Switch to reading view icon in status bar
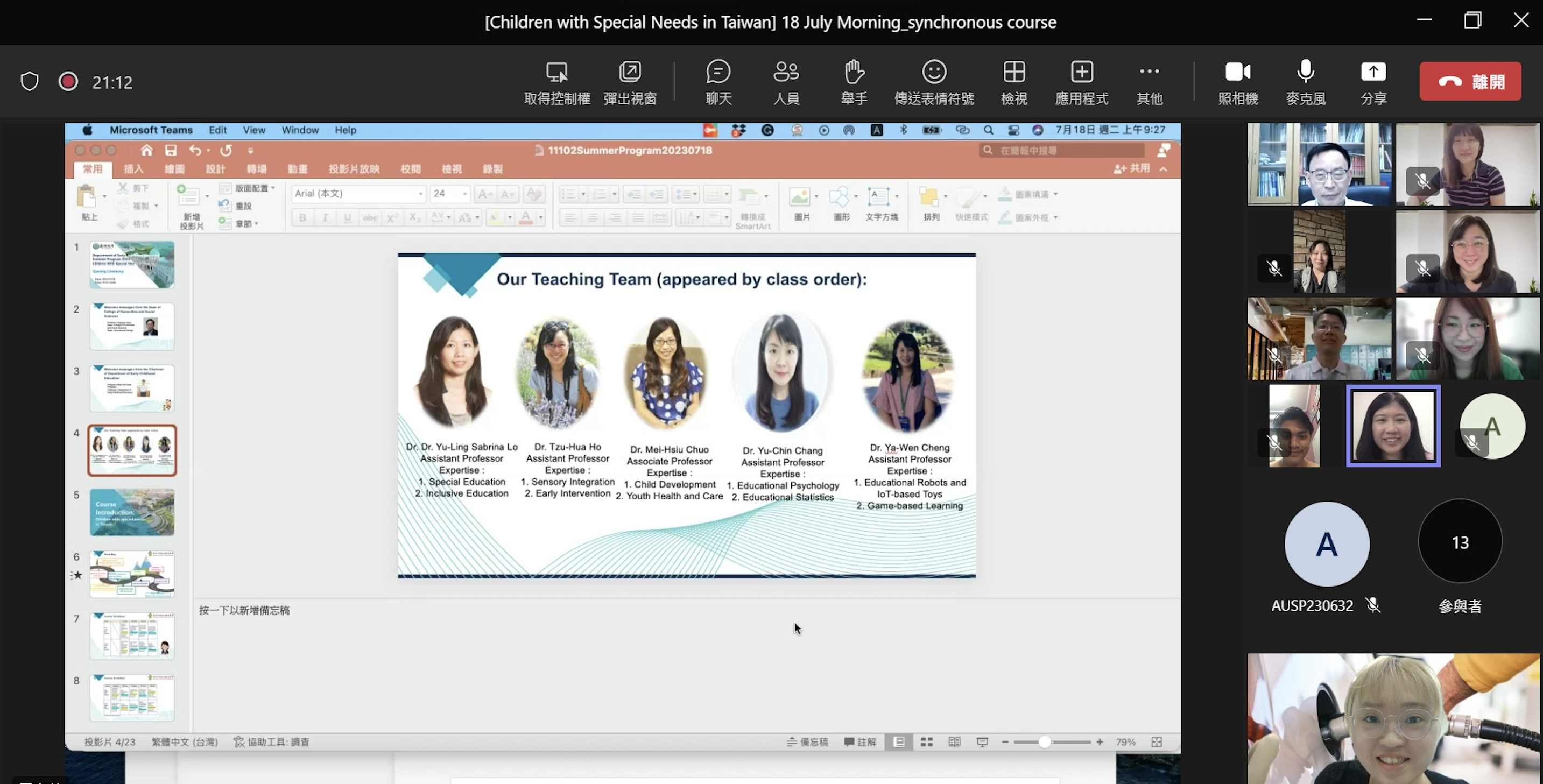Screen dimensions: 1543x784 point(954,742)
